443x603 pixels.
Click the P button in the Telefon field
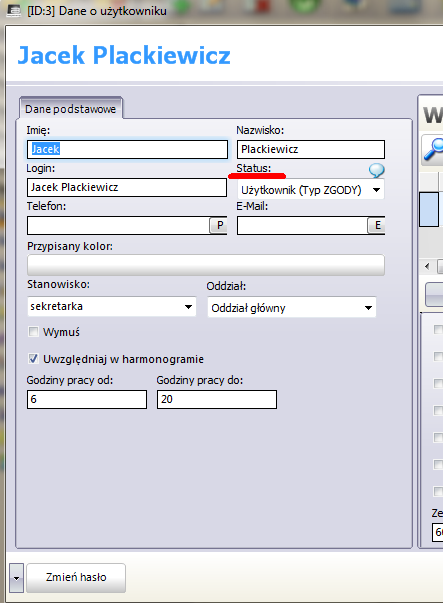click(220, 225)
